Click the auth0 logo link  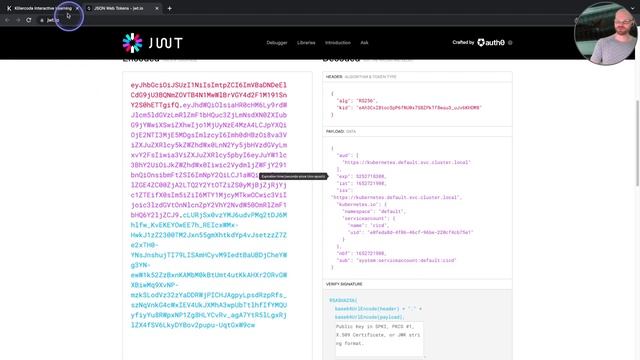click(x=491, y=42)
